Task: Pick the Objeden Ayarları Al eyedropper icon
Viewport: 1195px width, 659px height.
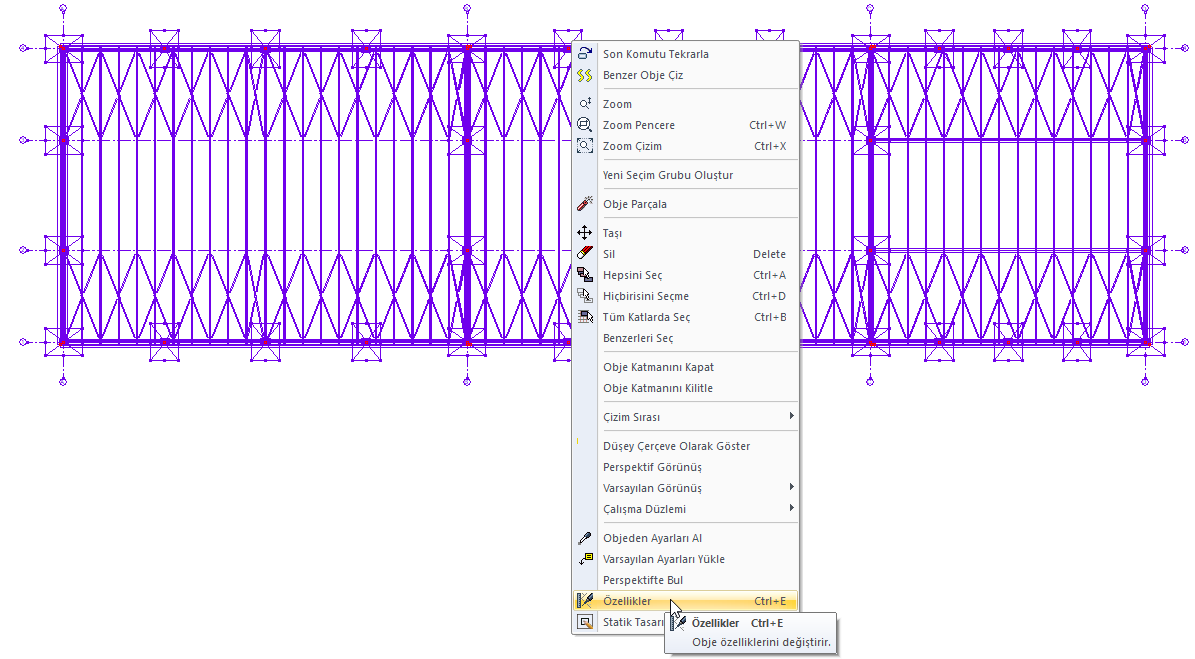Action: click(586, 538)
